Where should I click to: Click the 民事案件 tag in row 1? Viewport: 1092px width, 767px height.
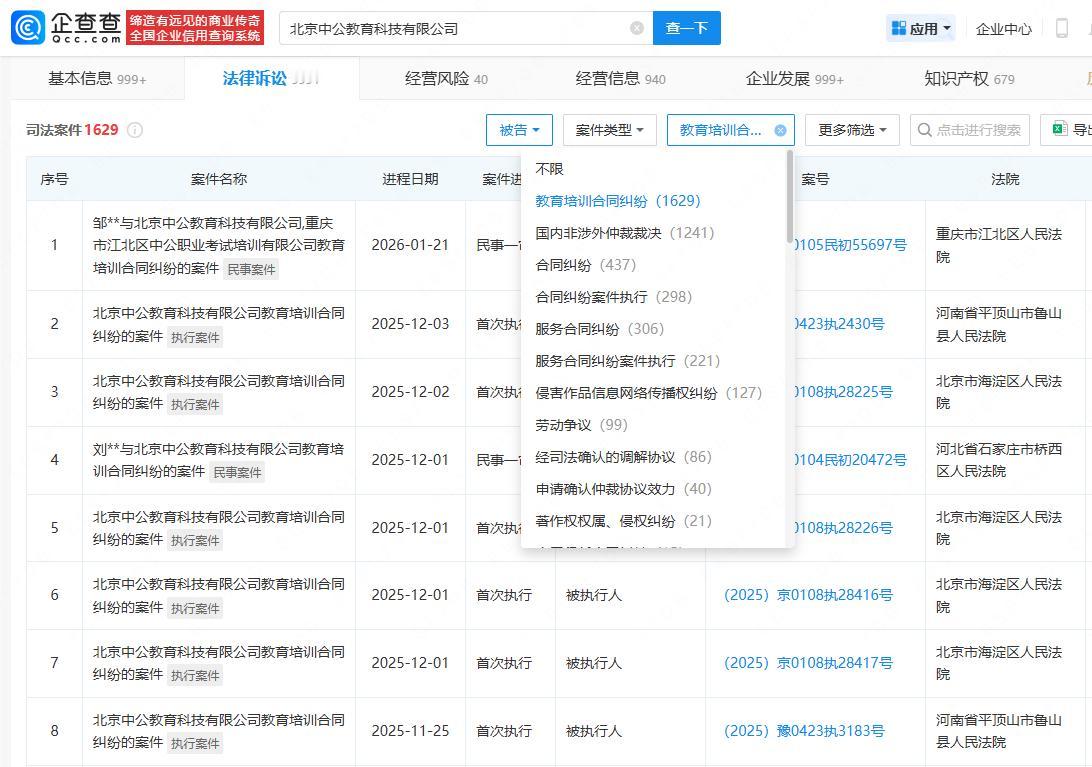tap(251, 270)
